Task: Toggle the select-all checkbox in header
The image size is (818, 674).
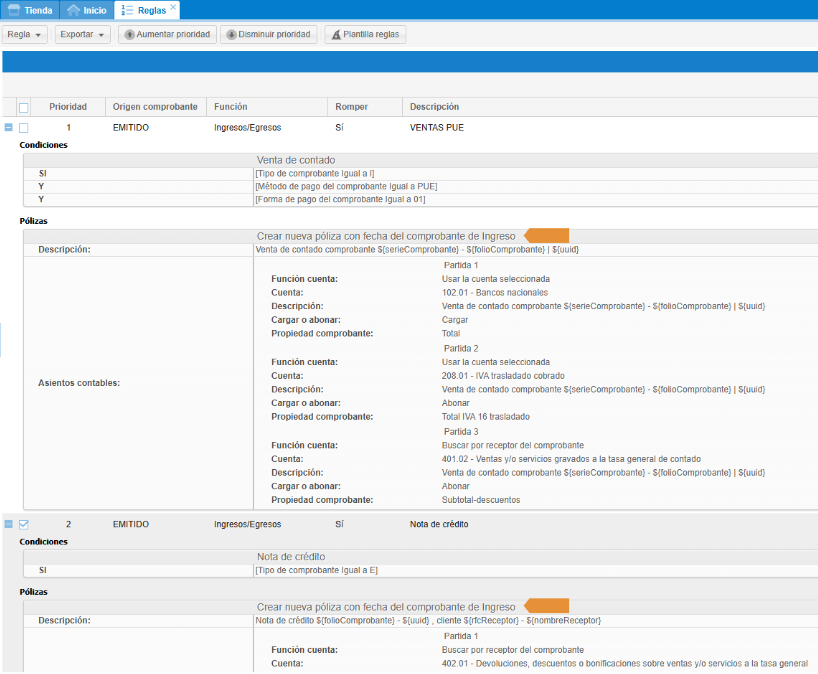Action: click(x=24, y=107)
